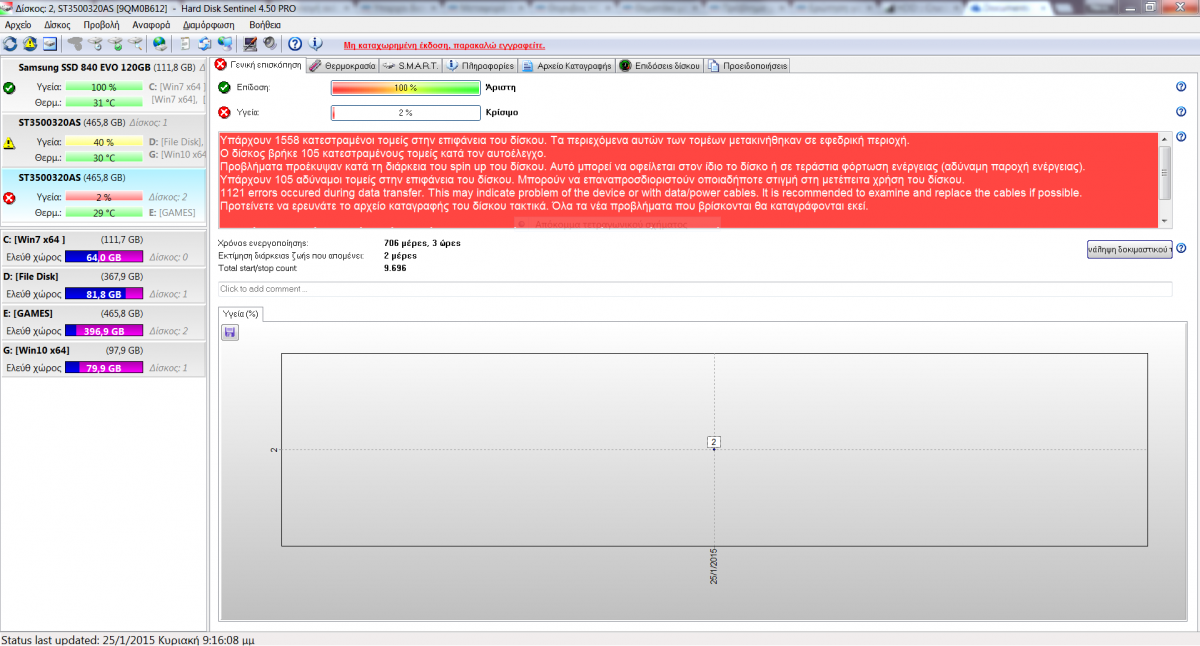Viewport: 1200px width, 646px height.
Task: Click the networked monitors toolbar icon
Action: 225,44
